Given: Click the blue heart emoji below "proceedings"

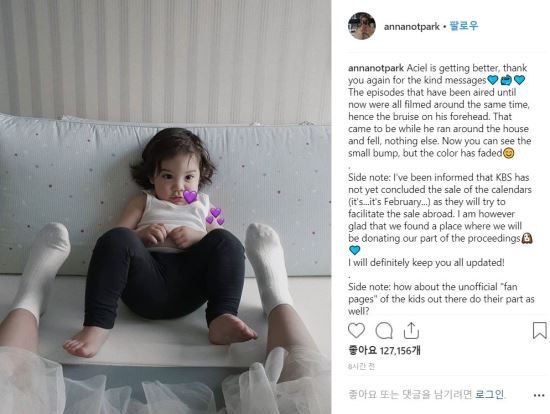Looking at the screenshot, I should tap(355, 251).
